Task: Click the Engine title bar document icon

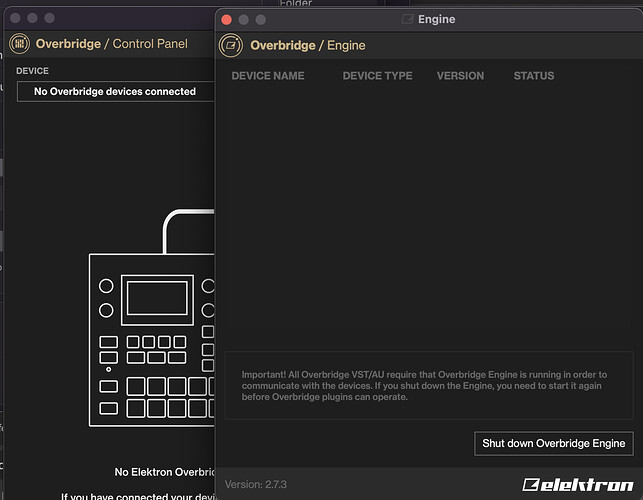Action: click(407, 19)
